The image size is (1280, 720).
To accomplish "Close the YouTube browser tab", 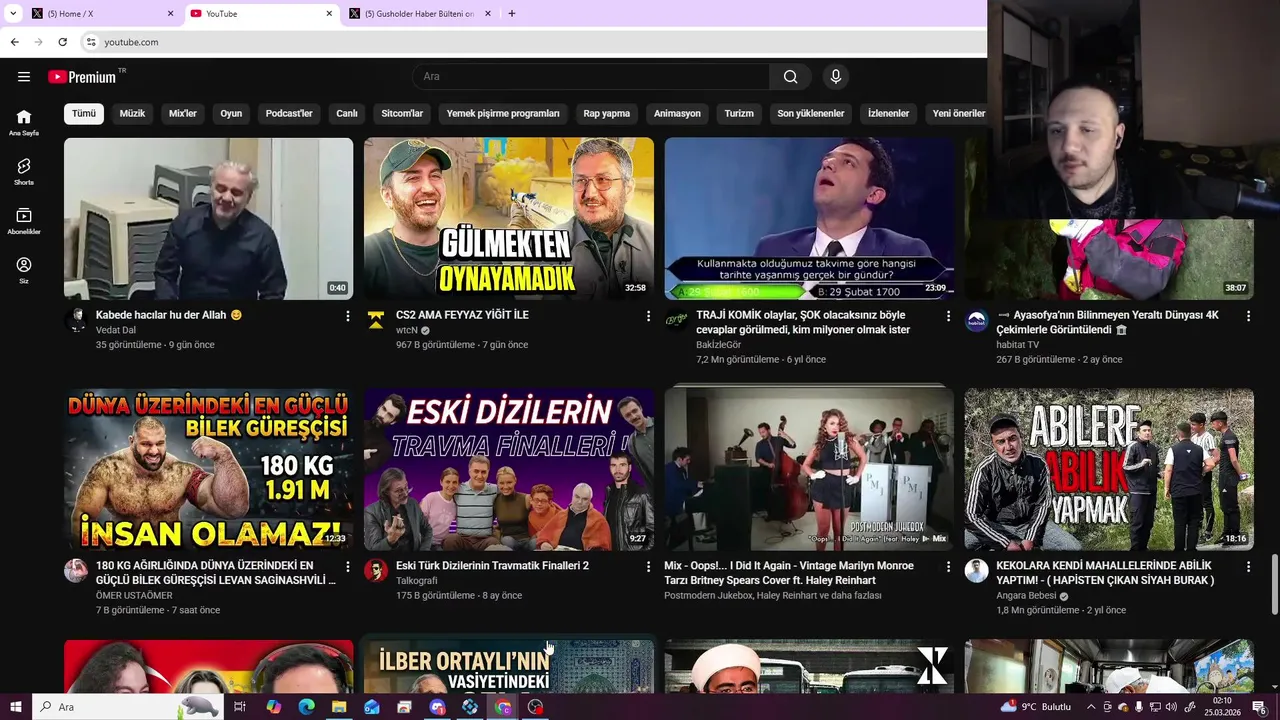I will [329, 14].
